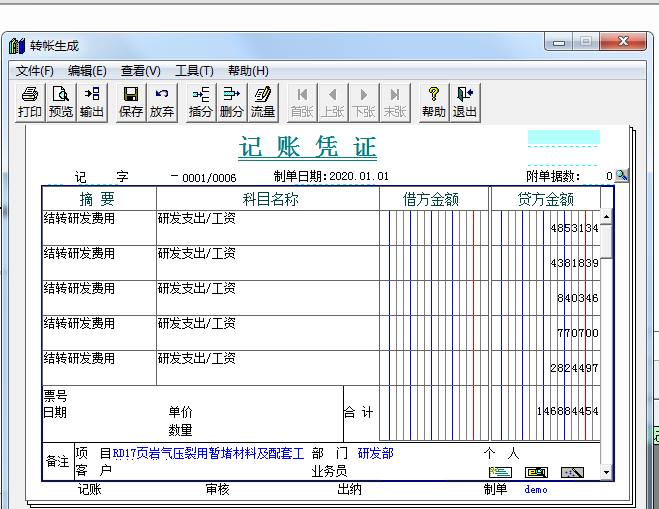659x509 pixels.
Task: Delete an entry line with 删分
Action: click(x=232, y=103)
